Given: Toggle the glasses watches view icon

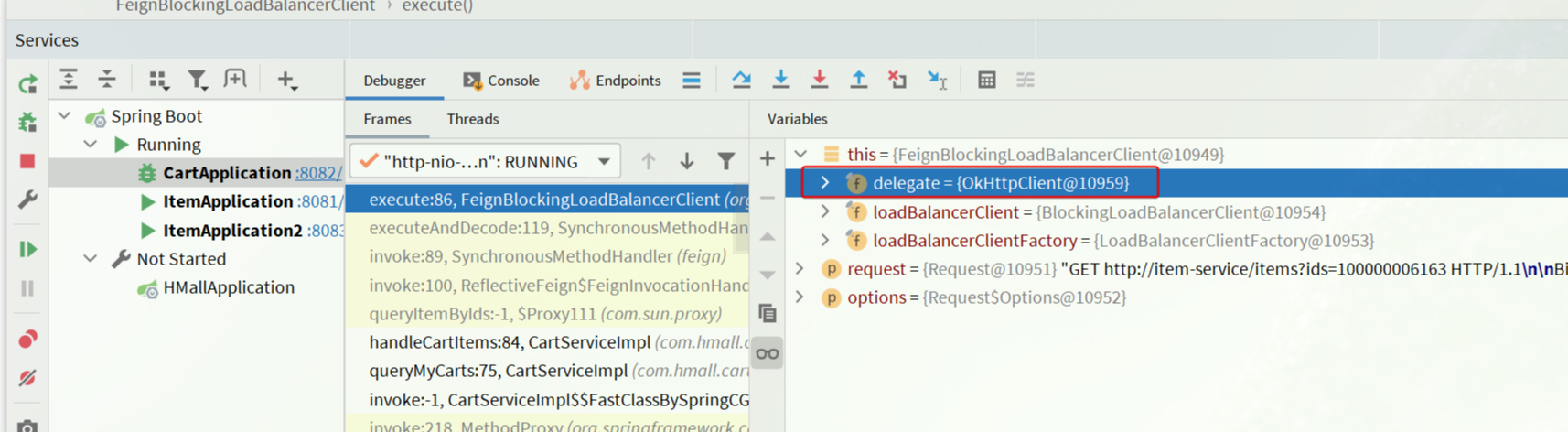Looking at the screenshot, I should coord(767,354).
